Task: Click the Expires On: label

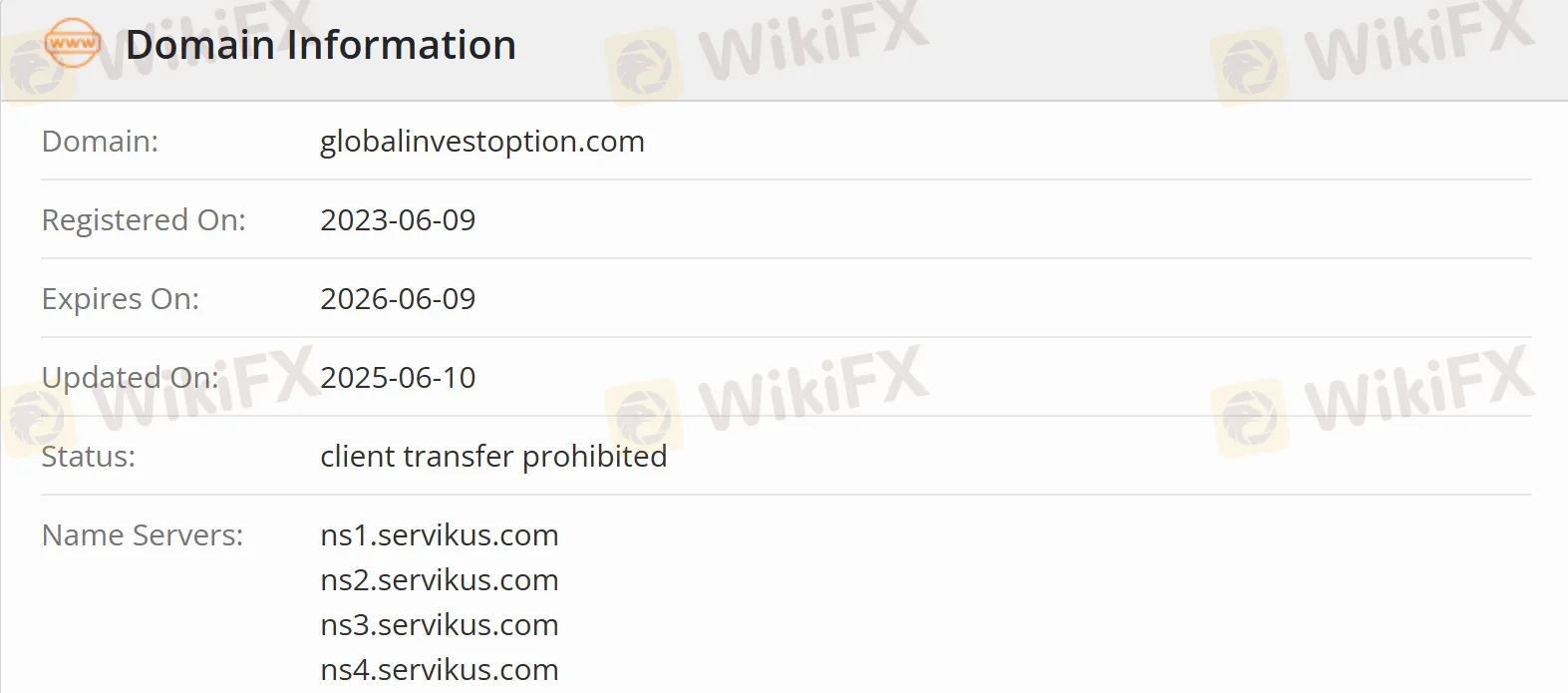Action: (121, 299)
